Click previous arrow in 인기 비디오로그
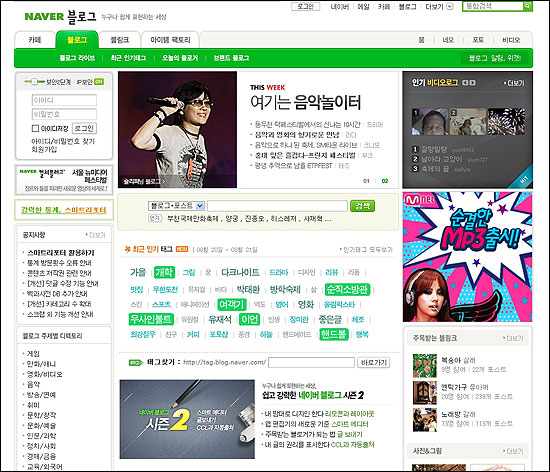This screenshot has width=550, height=472. click(x=465, y=83)
